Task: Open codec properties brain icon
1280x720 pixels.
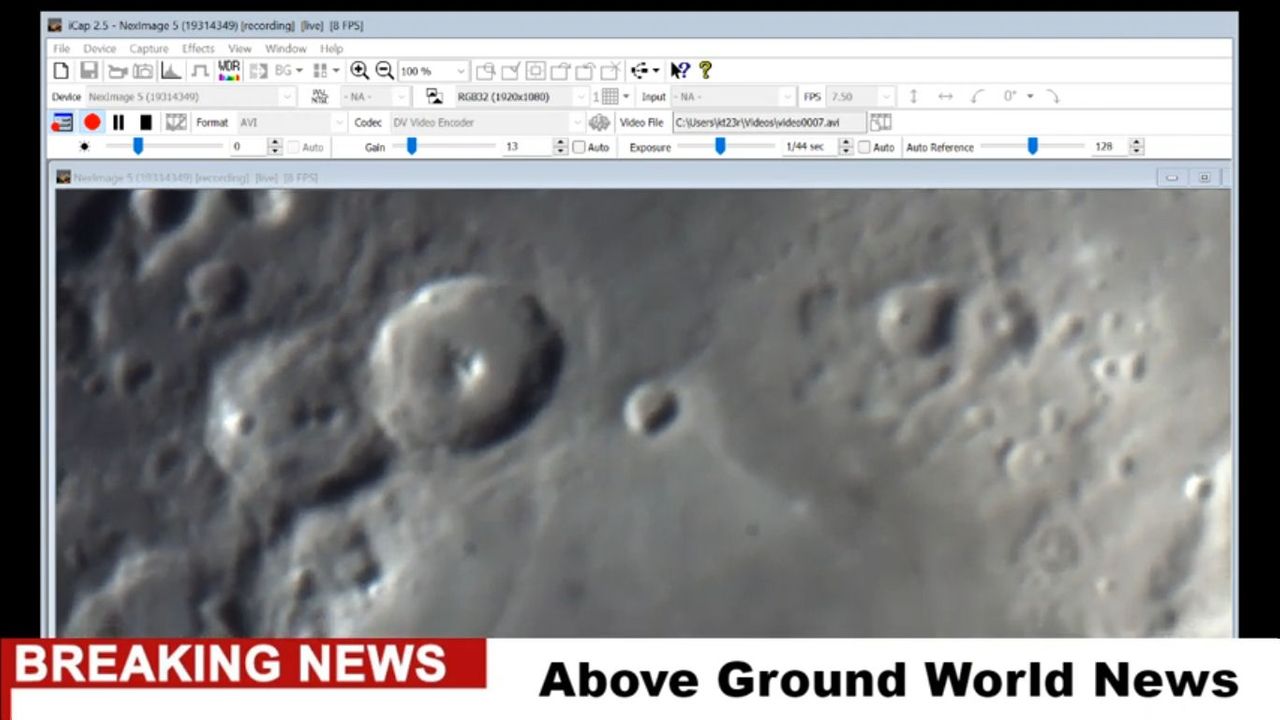Action: [599, 122]
